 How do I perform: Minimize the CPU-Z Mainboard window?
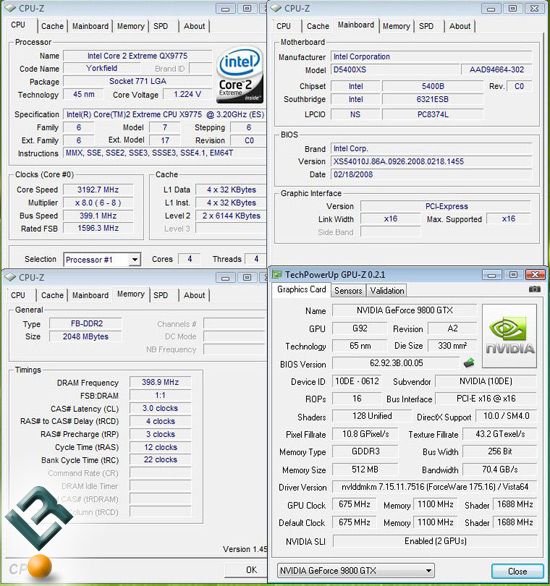[x=491, y=9]
